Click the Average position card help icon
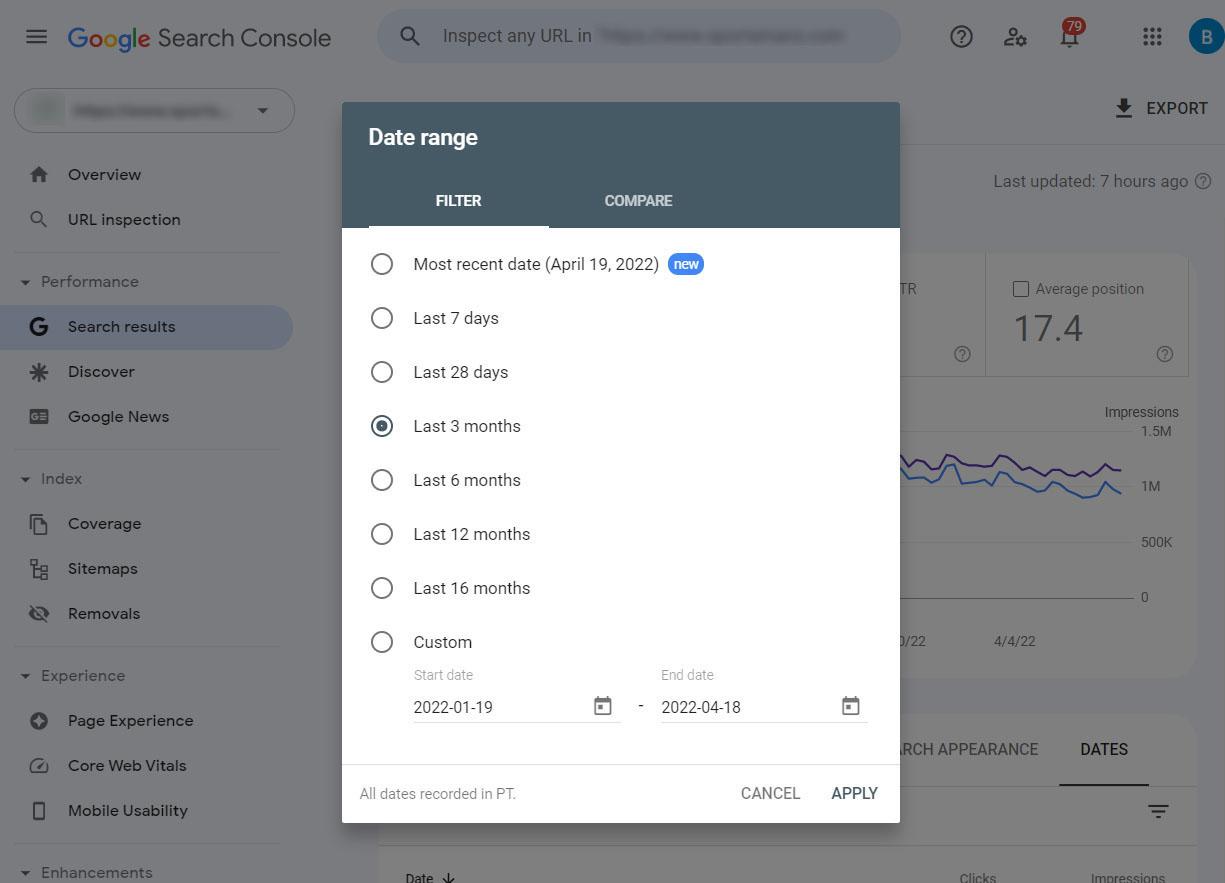The height and width of the screenshot is (883, 1225). [1165, 354]
